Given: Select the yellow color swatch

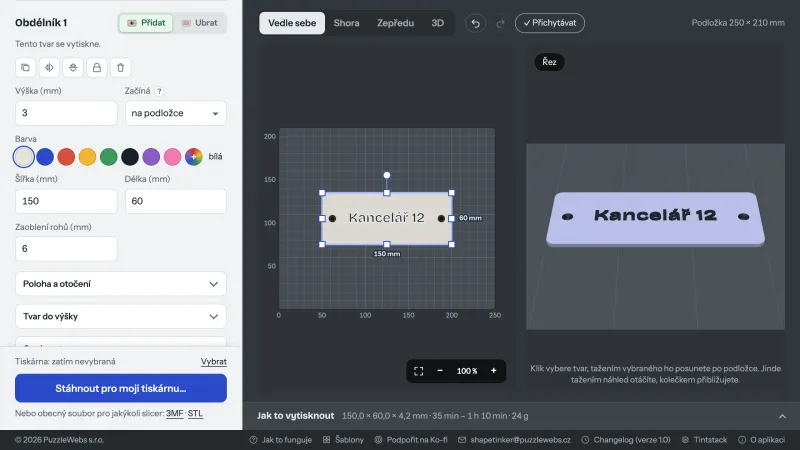Looking at the screenshot, I should 87,157.
